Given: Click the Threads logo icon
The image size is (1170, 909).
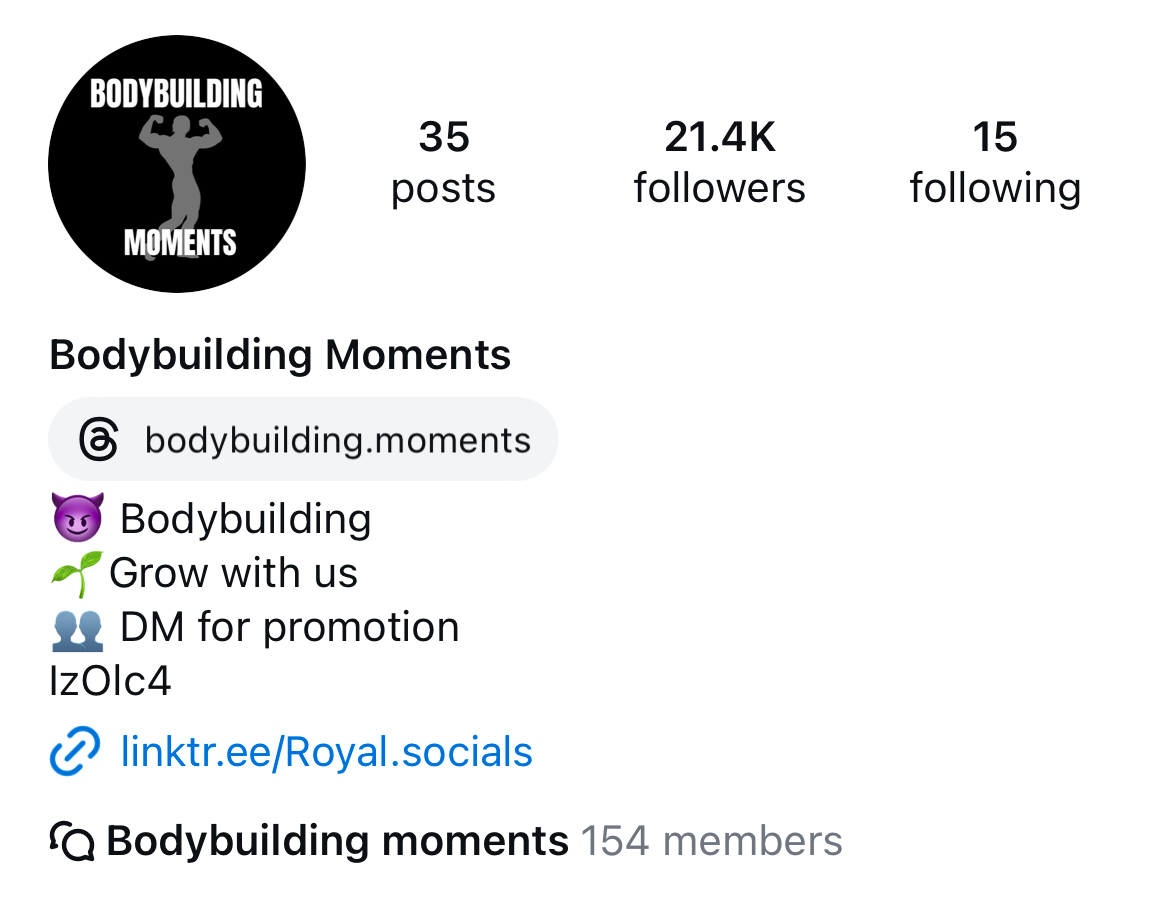Looking at the screenshot, I should tap(99, 440).
